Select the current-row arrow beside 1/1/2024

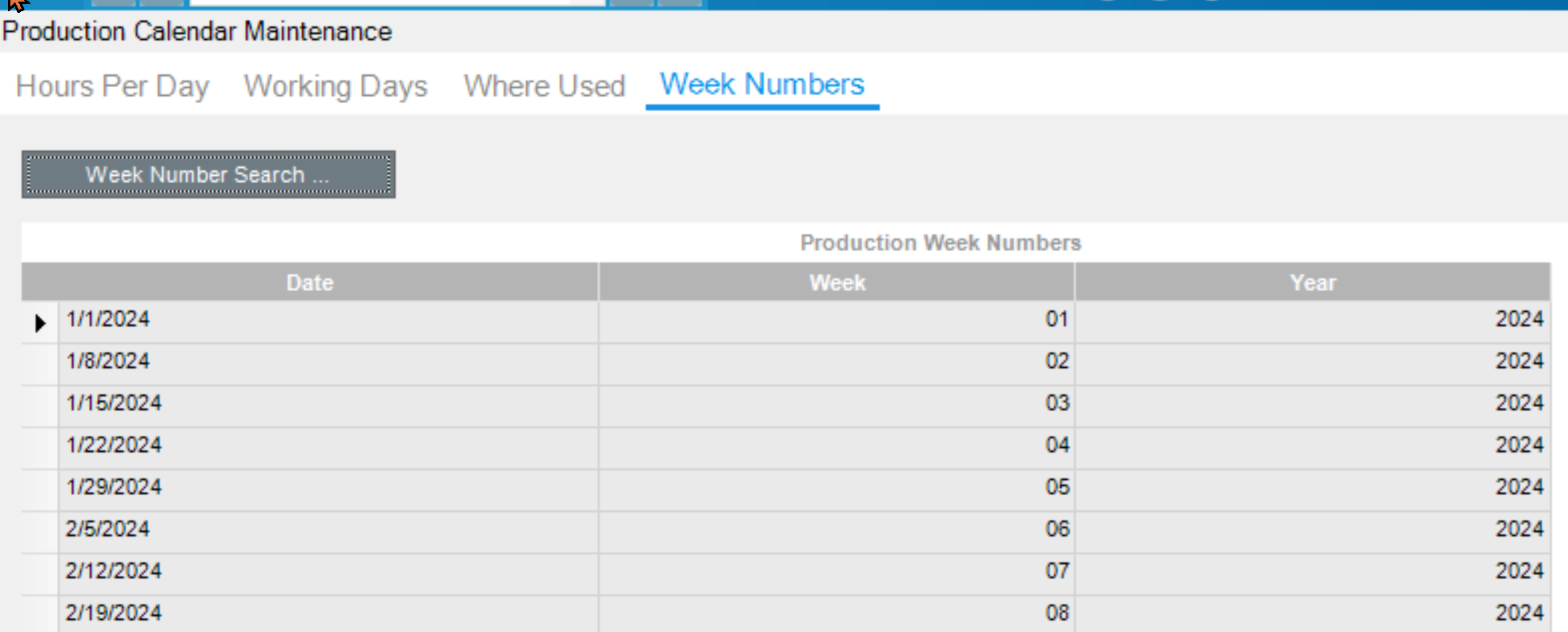pos(40,323)
